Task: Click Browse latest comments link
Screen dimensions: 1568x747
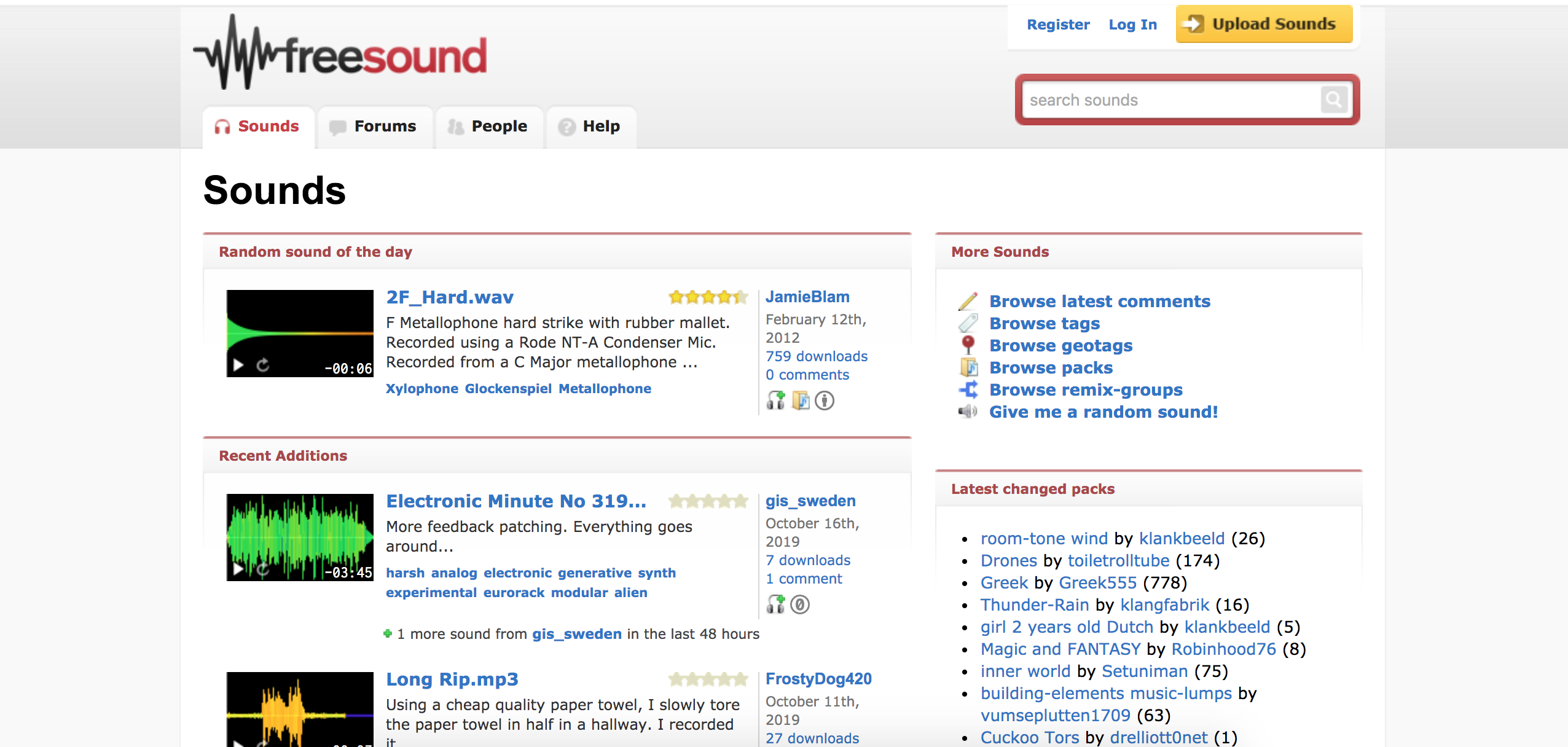Action: (1100, 302)
